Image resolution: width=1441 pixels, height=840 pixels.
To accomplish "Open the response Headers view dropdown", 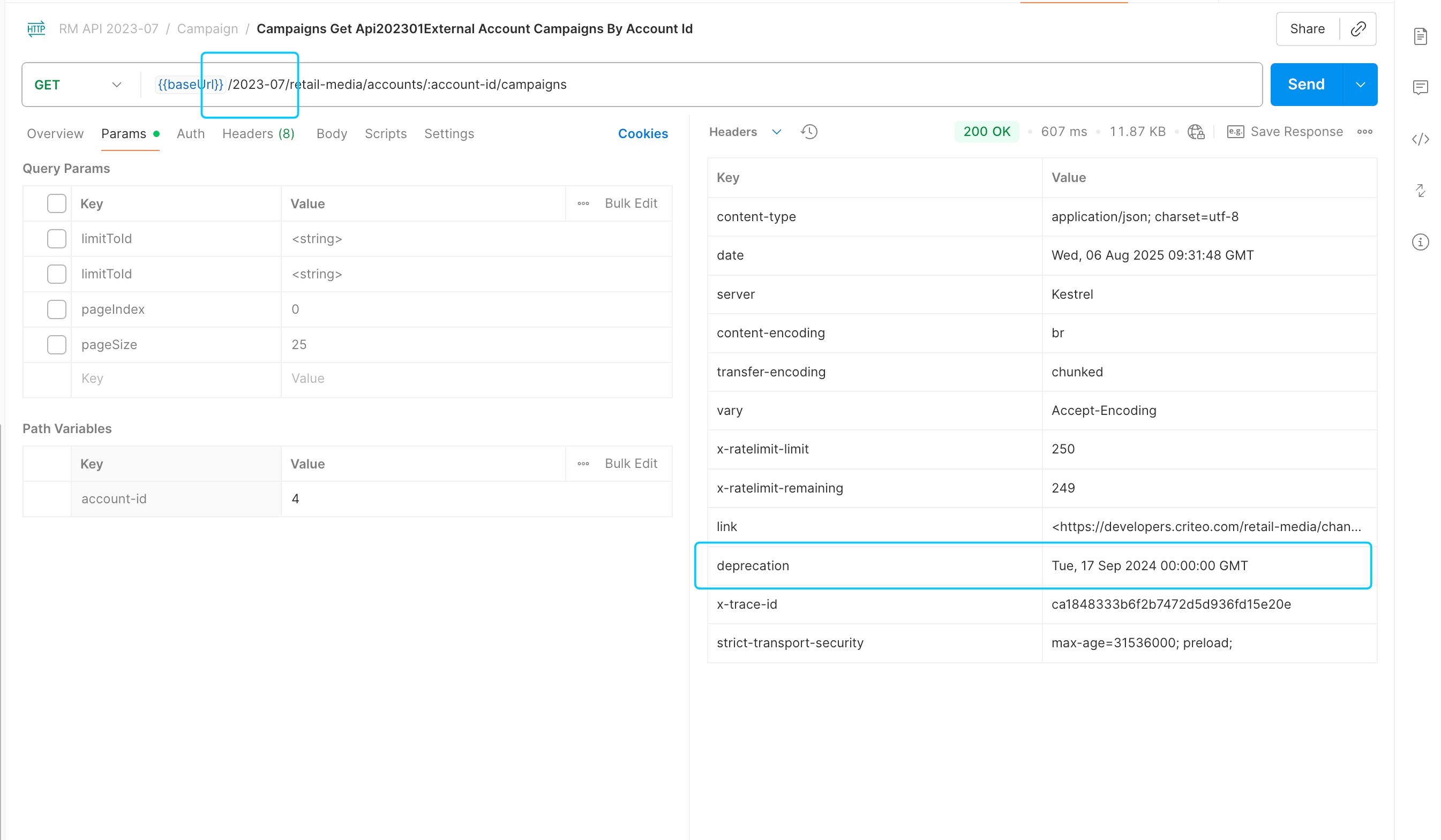I will [x=745, y=132].
